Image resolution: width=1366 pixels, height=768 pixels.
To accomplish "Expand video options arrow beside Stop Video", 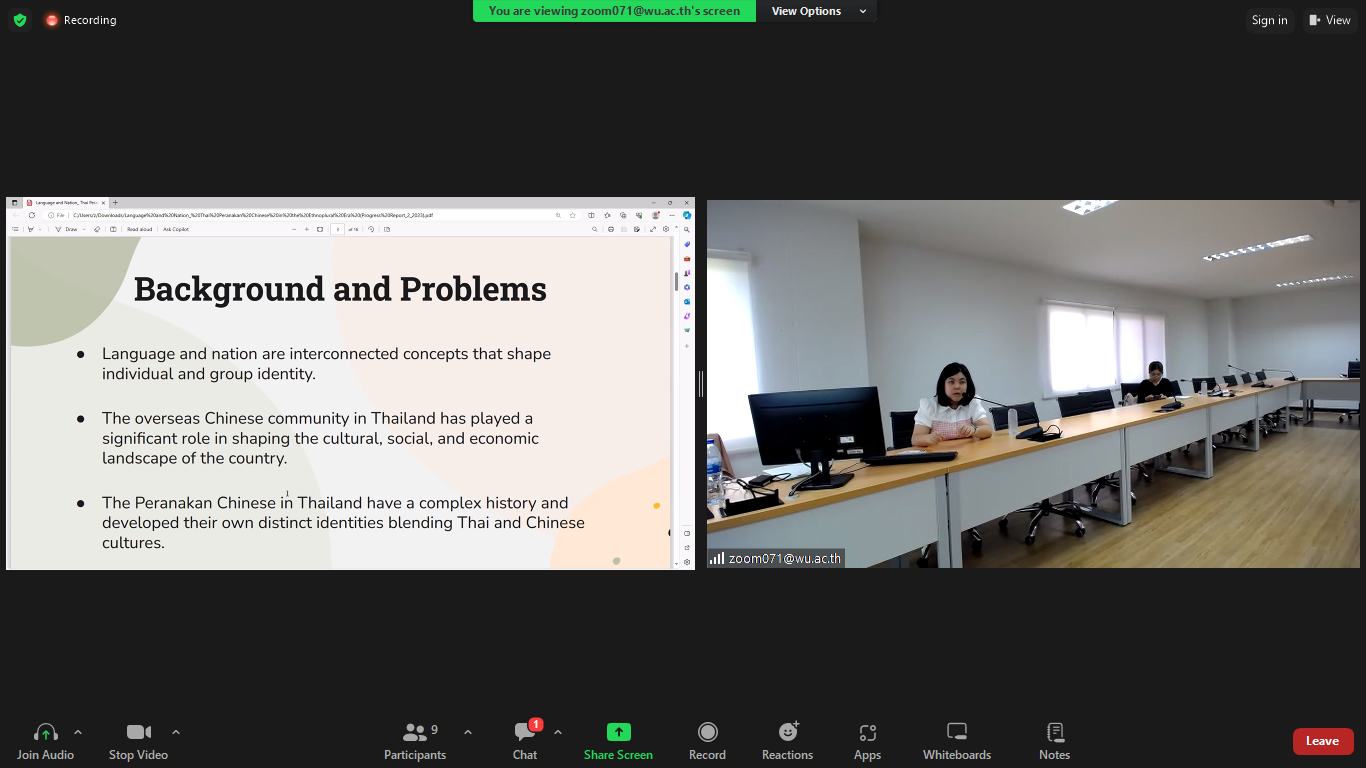I will coord(176,732).
